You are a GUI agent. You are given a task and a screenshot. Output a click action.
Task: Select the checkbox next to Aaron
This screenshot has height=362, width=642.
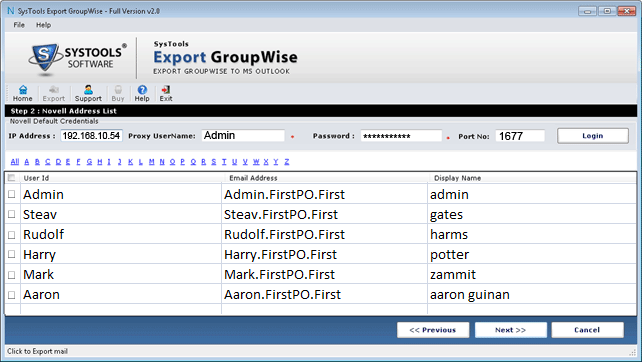pos(11,295)
